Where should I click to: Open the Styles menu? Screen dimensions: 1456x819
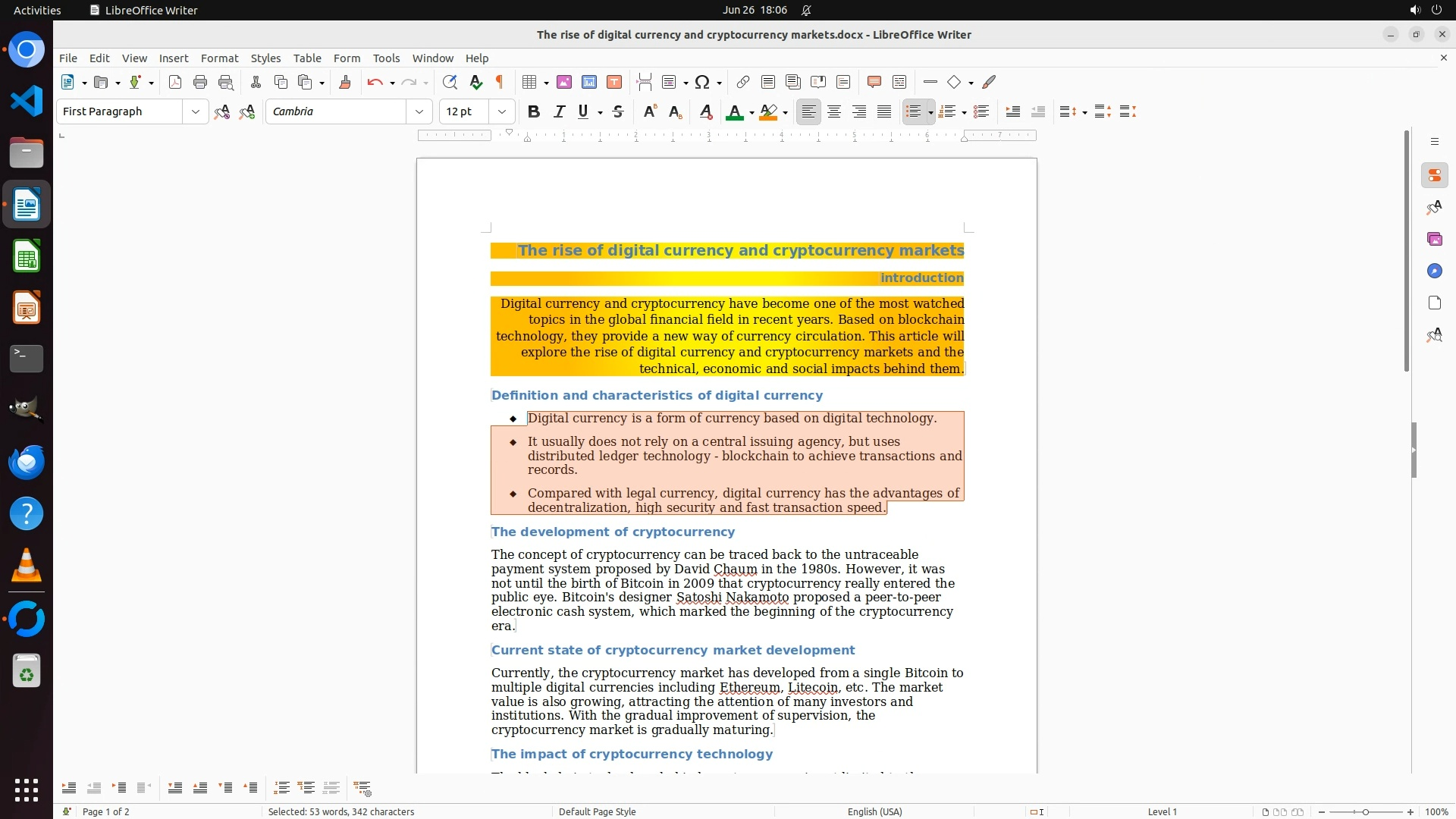[x=265, y=58]
